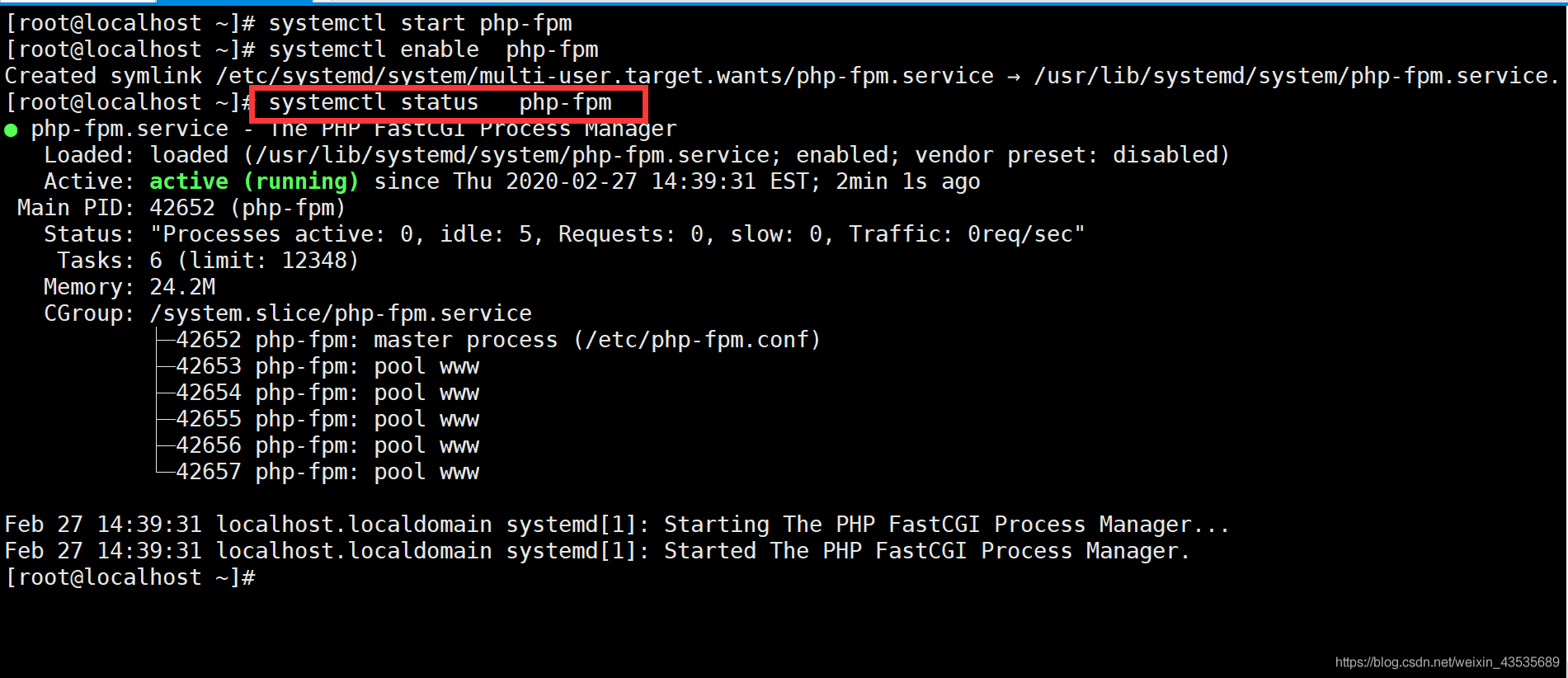Screen dimensions: 1568x678
Task: Click the Starting The PHP FastCGI log line
Action: [x=617, y=525]
